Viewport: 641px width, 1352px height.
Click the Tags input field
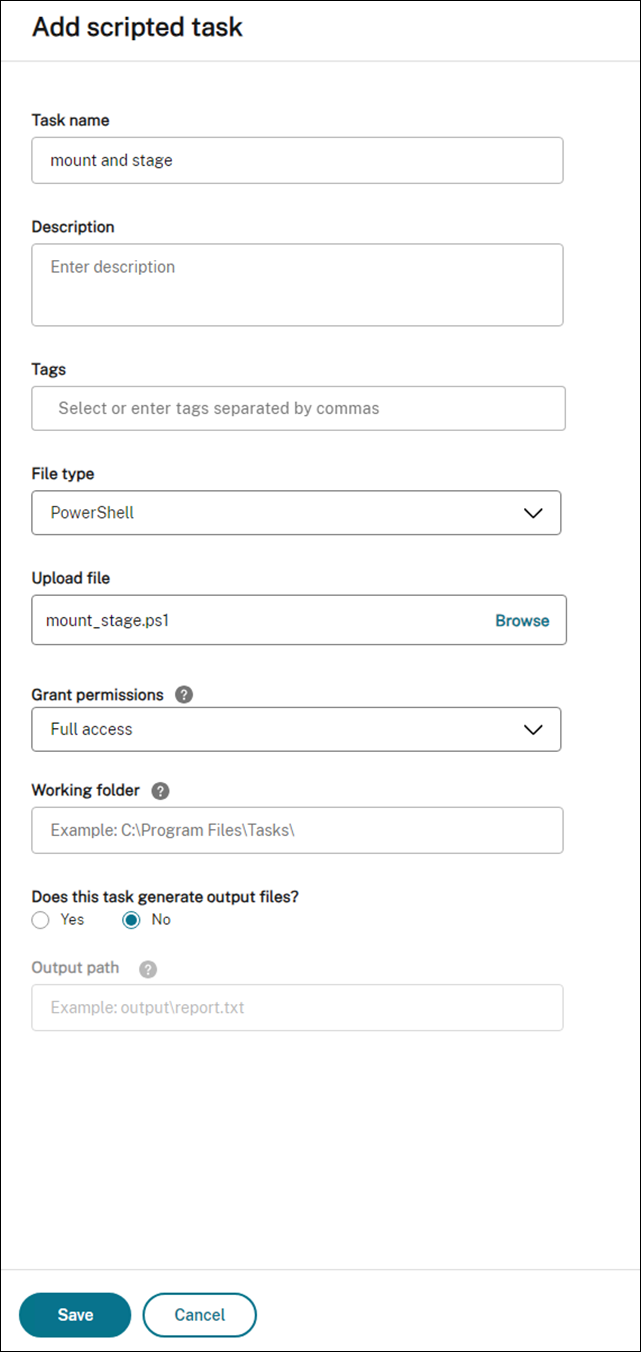point(298,408)
